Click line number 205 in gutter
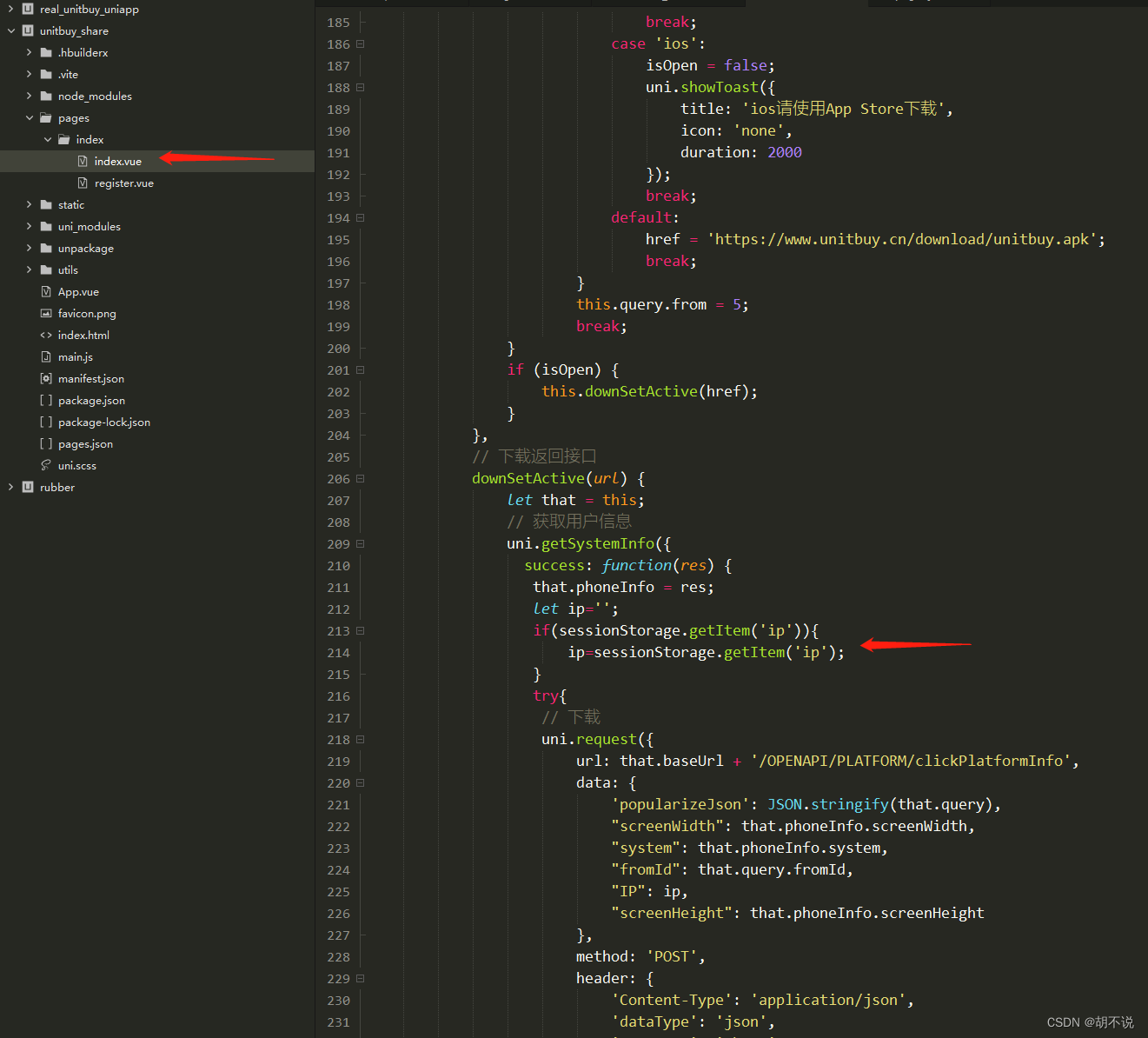 (338, 456)
